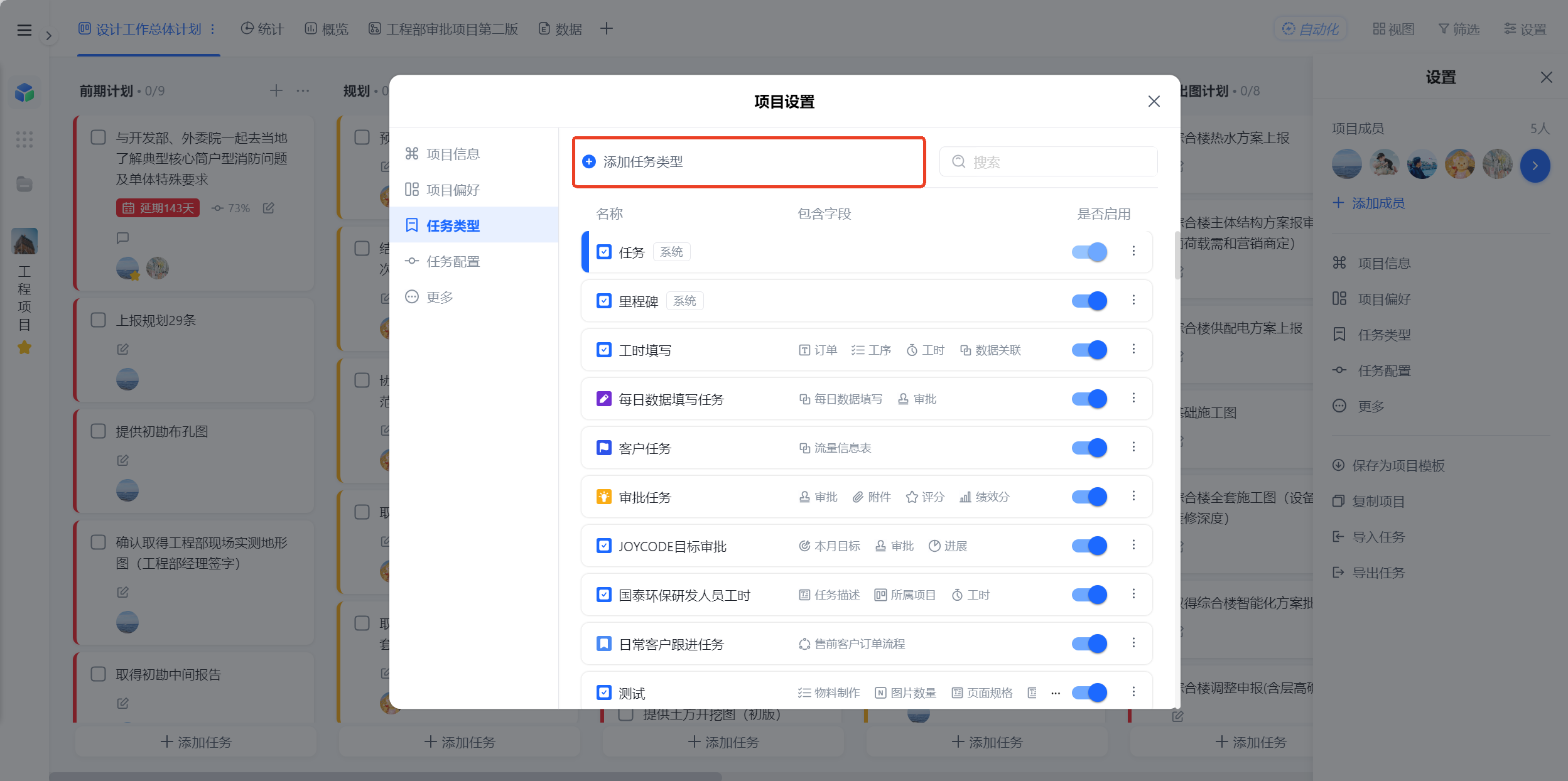Viewport: 1568px width, 781px height.
Task: Add a new view tab with plus
Action: pyautogui.click(x=606, y=28)
